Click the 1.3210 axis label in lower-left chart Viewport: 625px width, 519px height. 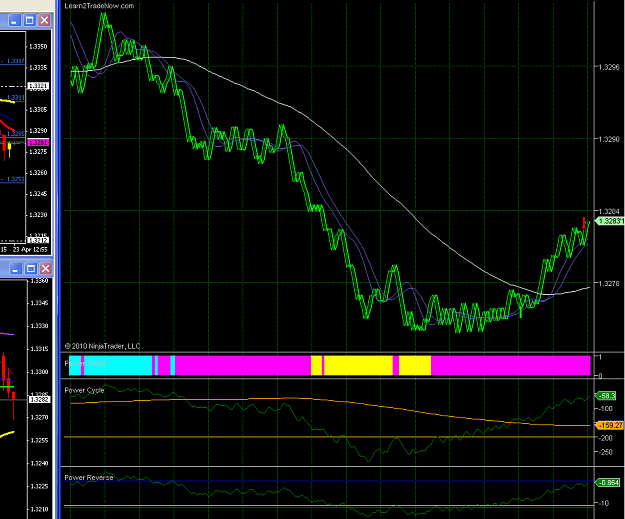pyautogui.click(x=40, y=509)
